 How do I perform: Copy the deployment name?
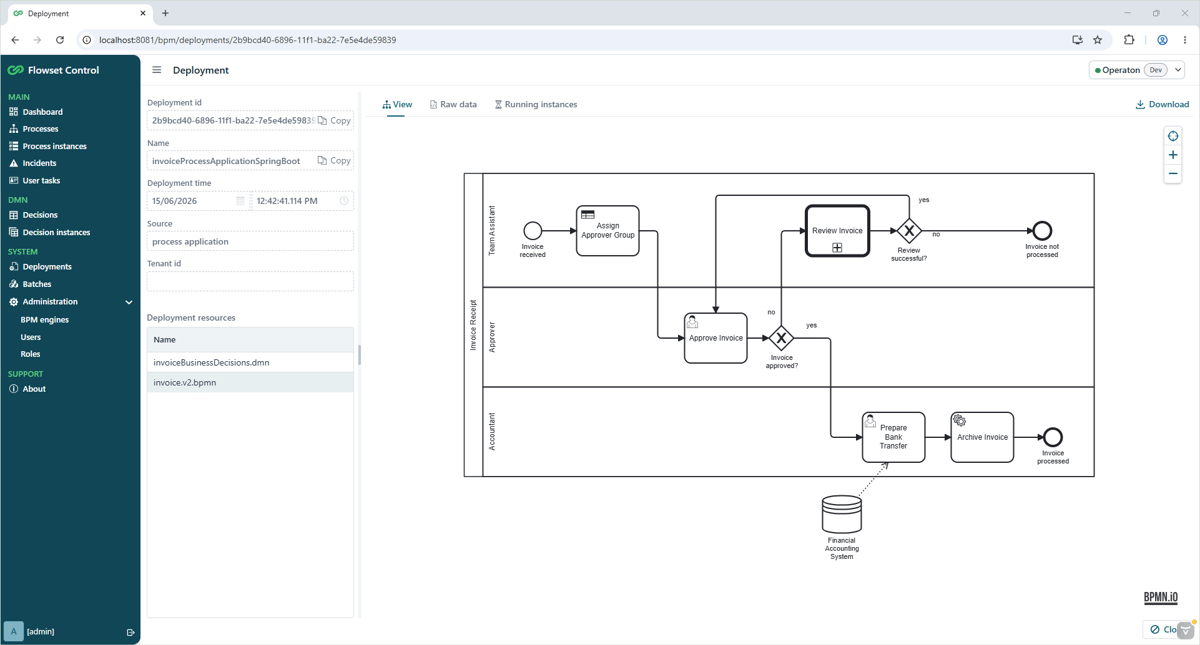pos(335,160)
